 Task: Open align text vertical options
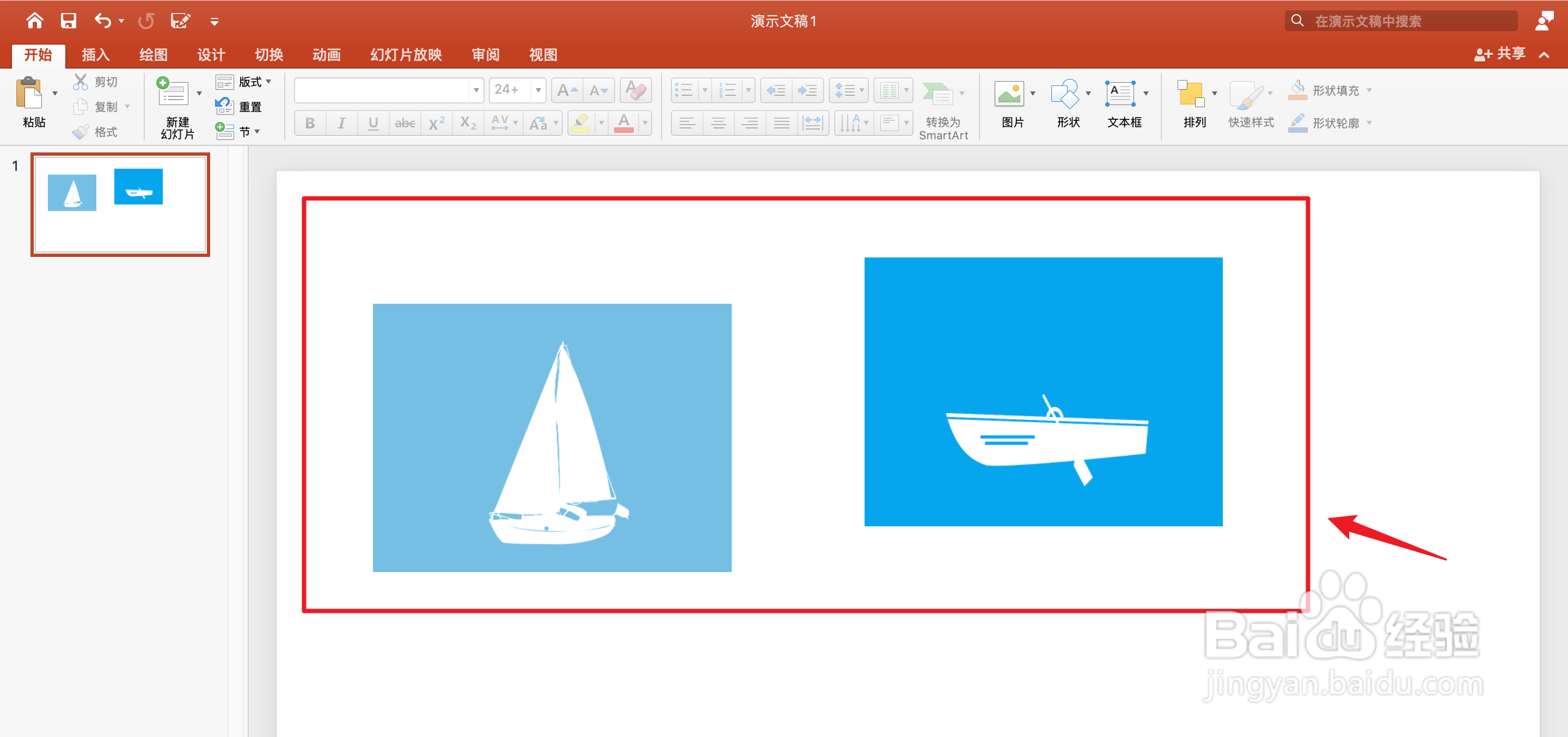point(893,124)
